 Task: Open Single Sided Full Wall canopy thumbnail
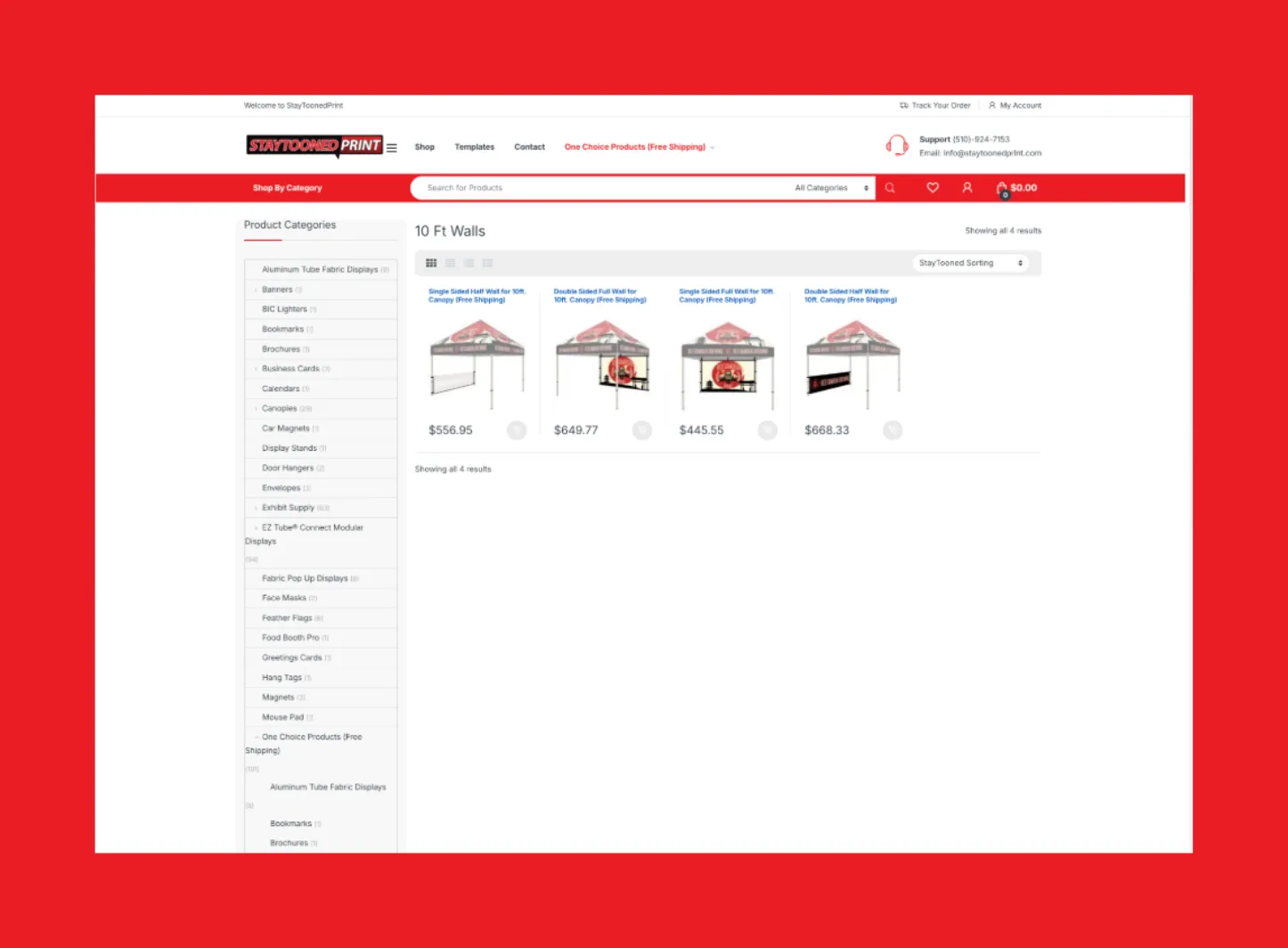pos(728,364)
